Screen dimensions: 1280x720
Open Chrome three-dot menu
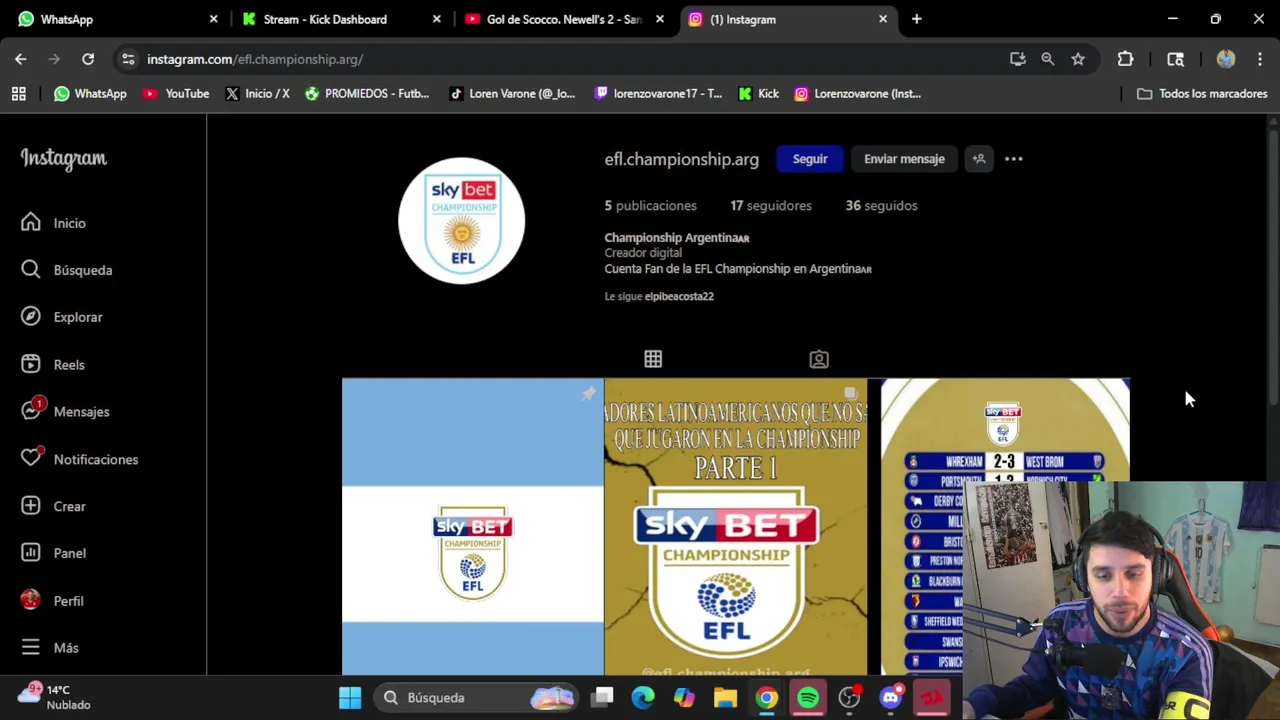[x=1258, y=59]
